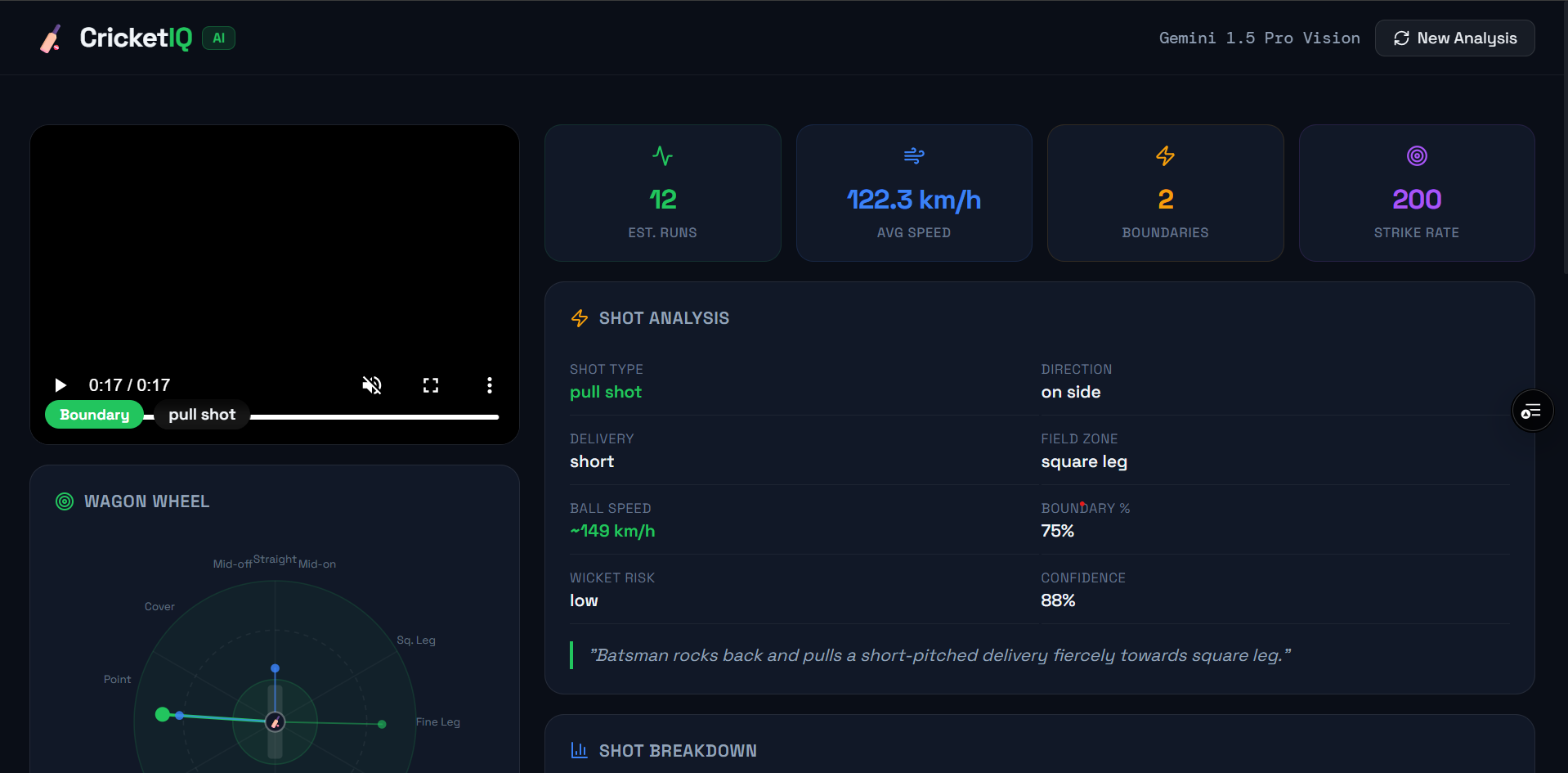Click the AI badge next to CricketIQ
Viewport: 1568px width, 773px height.
click(x=218, y=38)
